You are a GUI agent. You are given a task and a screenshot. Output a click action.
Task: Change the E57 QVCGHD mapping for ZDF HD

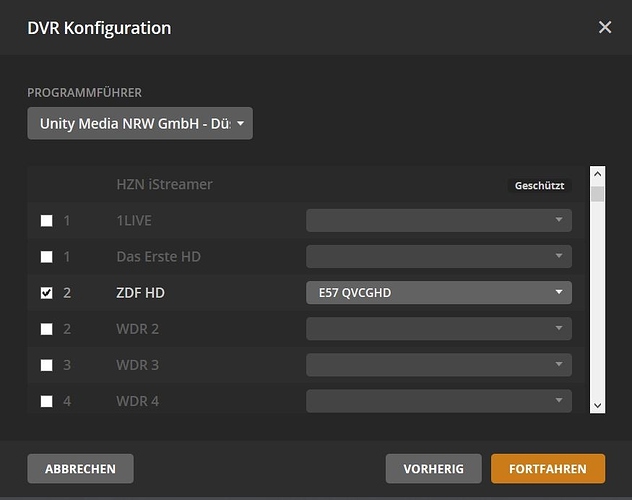(439, 293)
